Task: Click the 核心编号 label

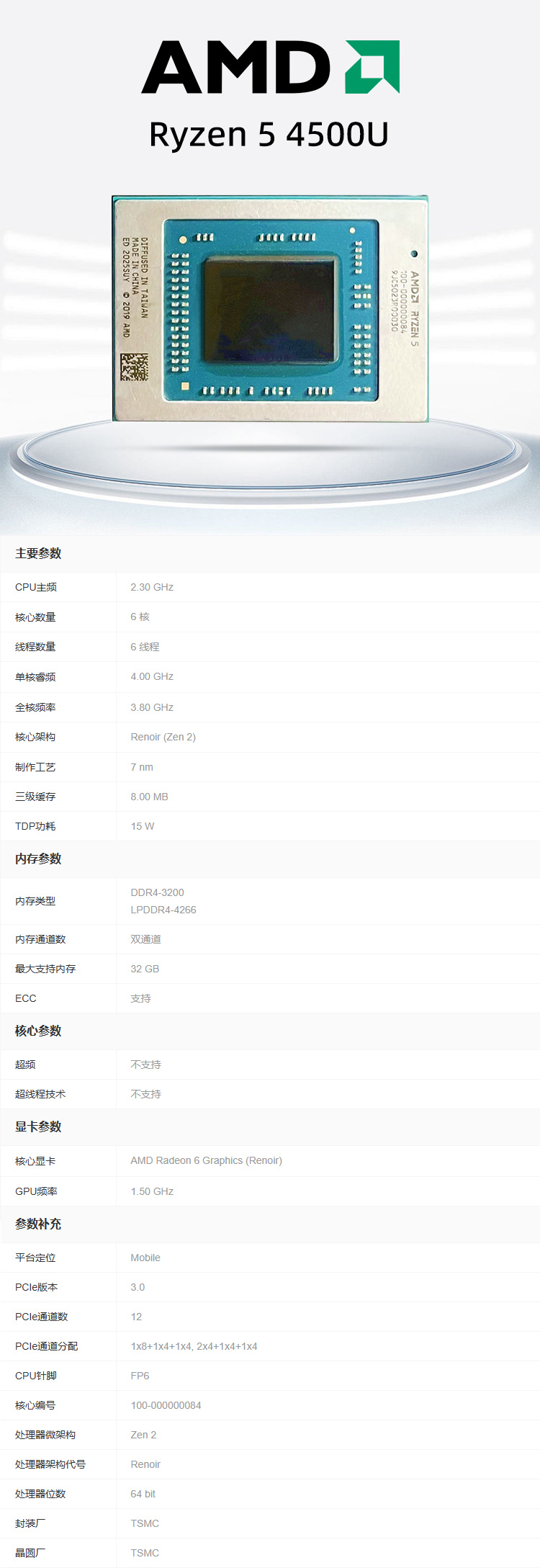Action: point(35,1405)
